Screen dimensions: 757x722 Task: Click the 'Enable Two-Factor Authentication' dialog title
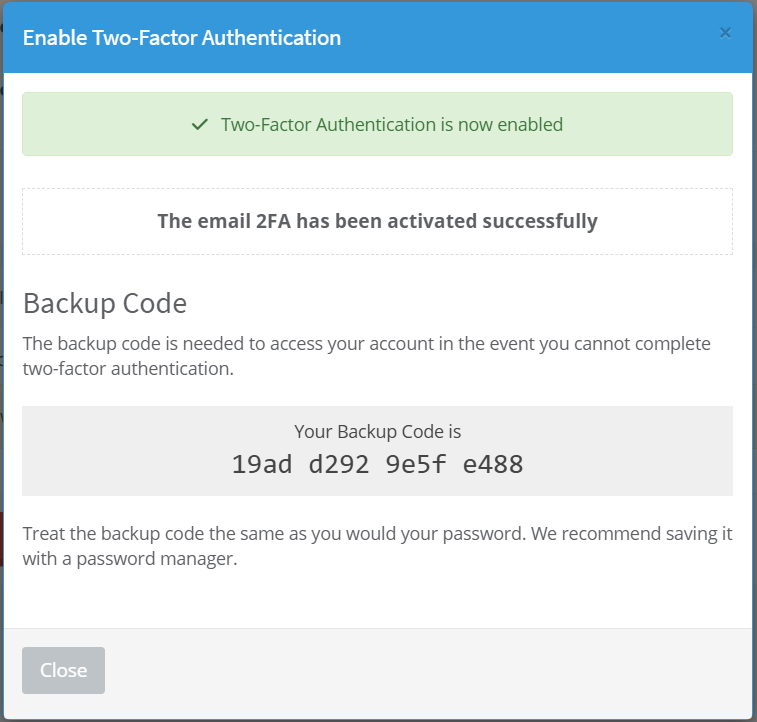(182, 38)
